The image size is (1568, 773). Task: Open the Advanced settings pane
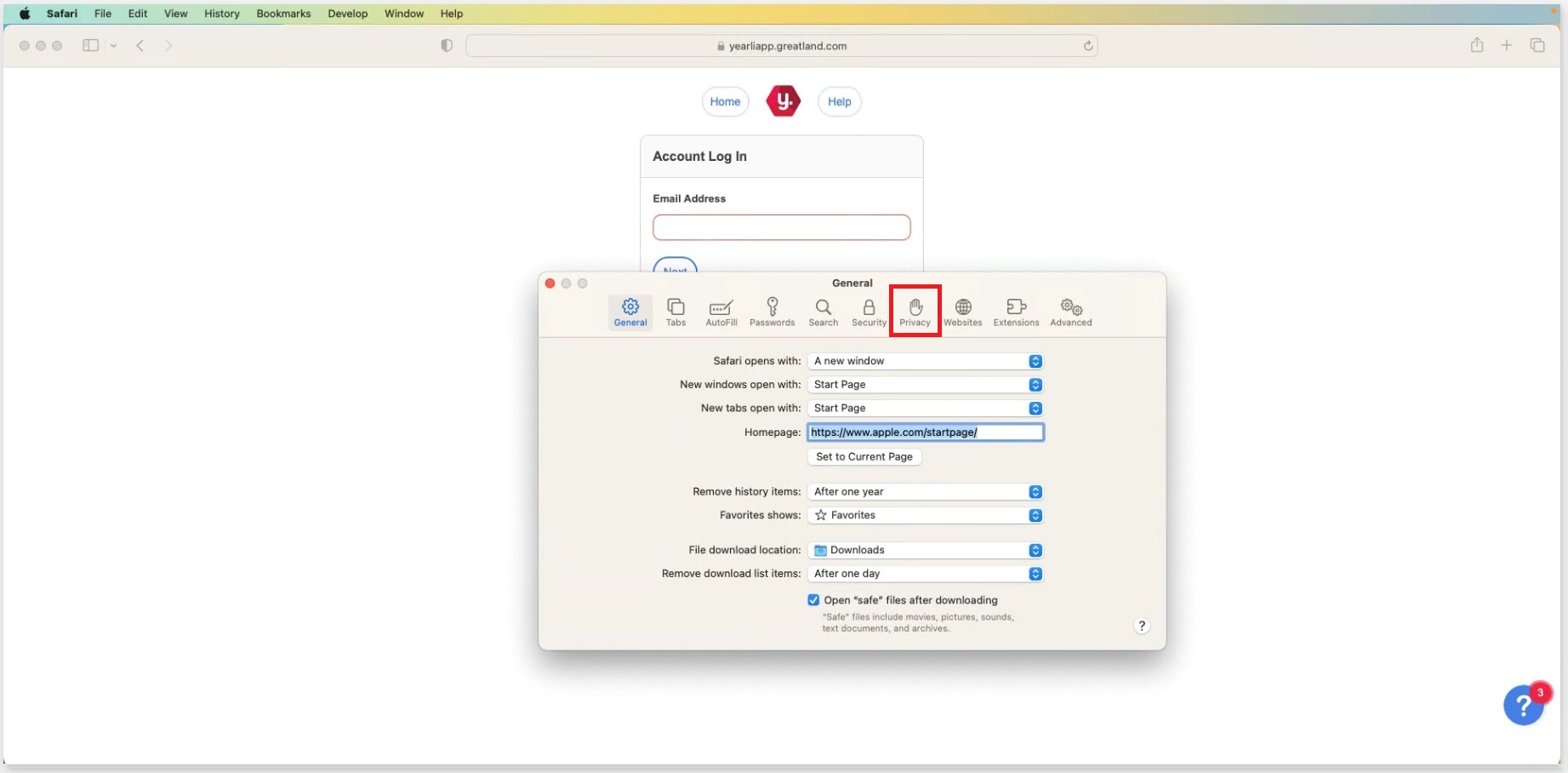pyautogui.click(x=1070, y=312)
